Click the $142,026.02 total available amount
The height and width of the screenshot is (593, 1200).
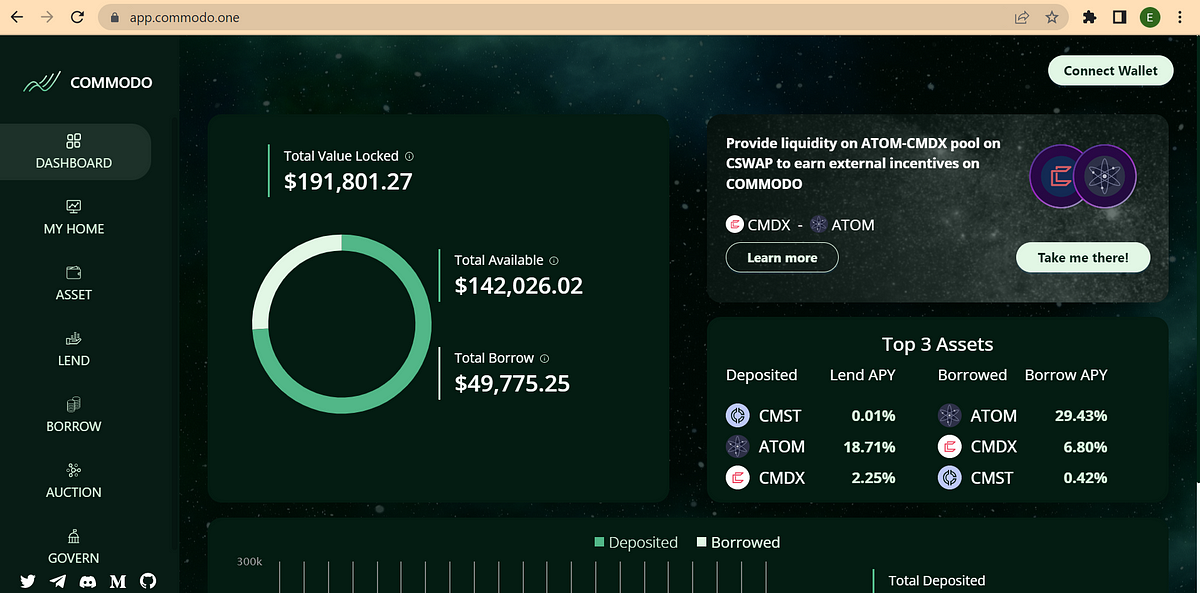[x=518, y=286]
